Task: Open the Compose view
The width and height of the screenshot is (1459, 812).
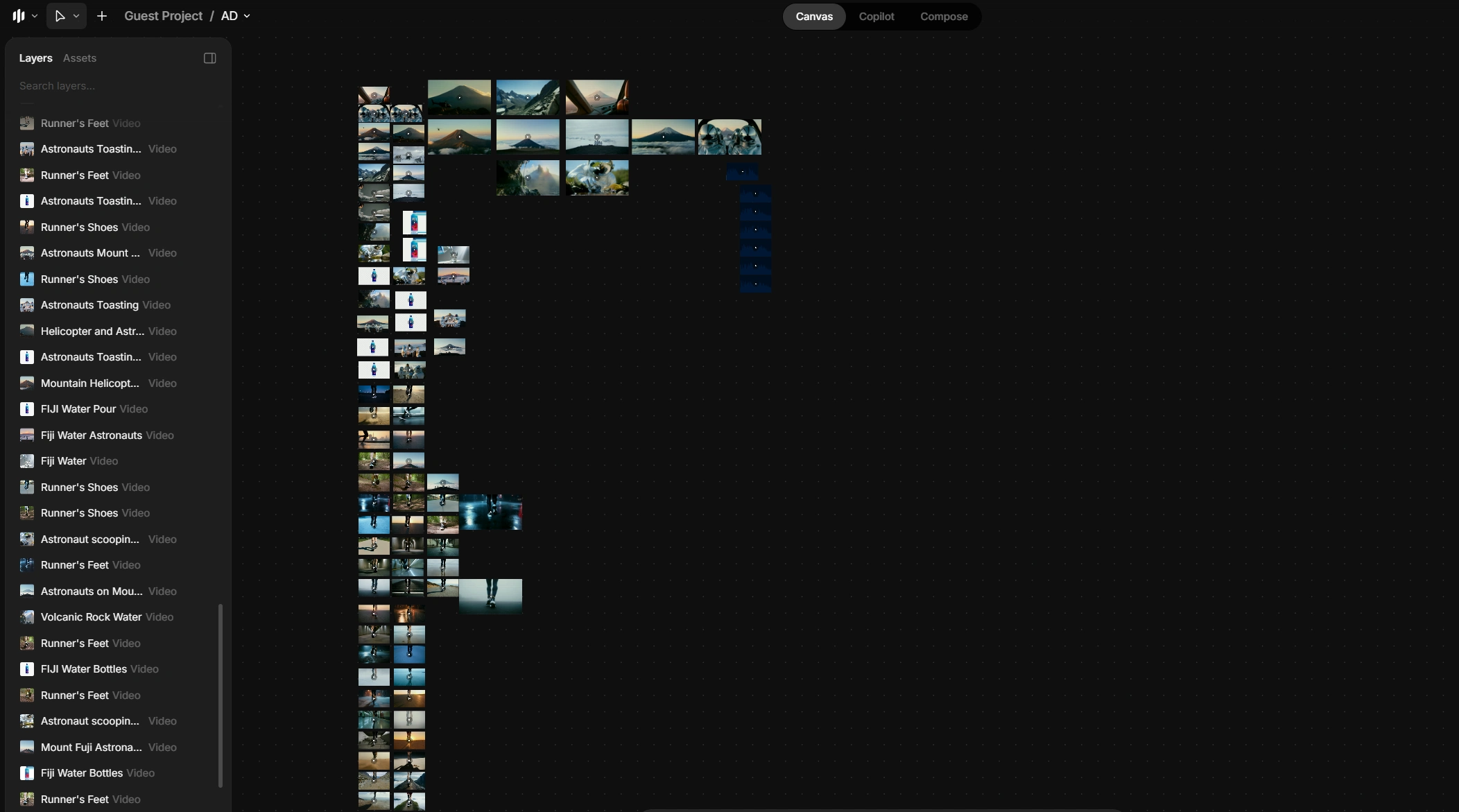Action: (x=943, y=17)
